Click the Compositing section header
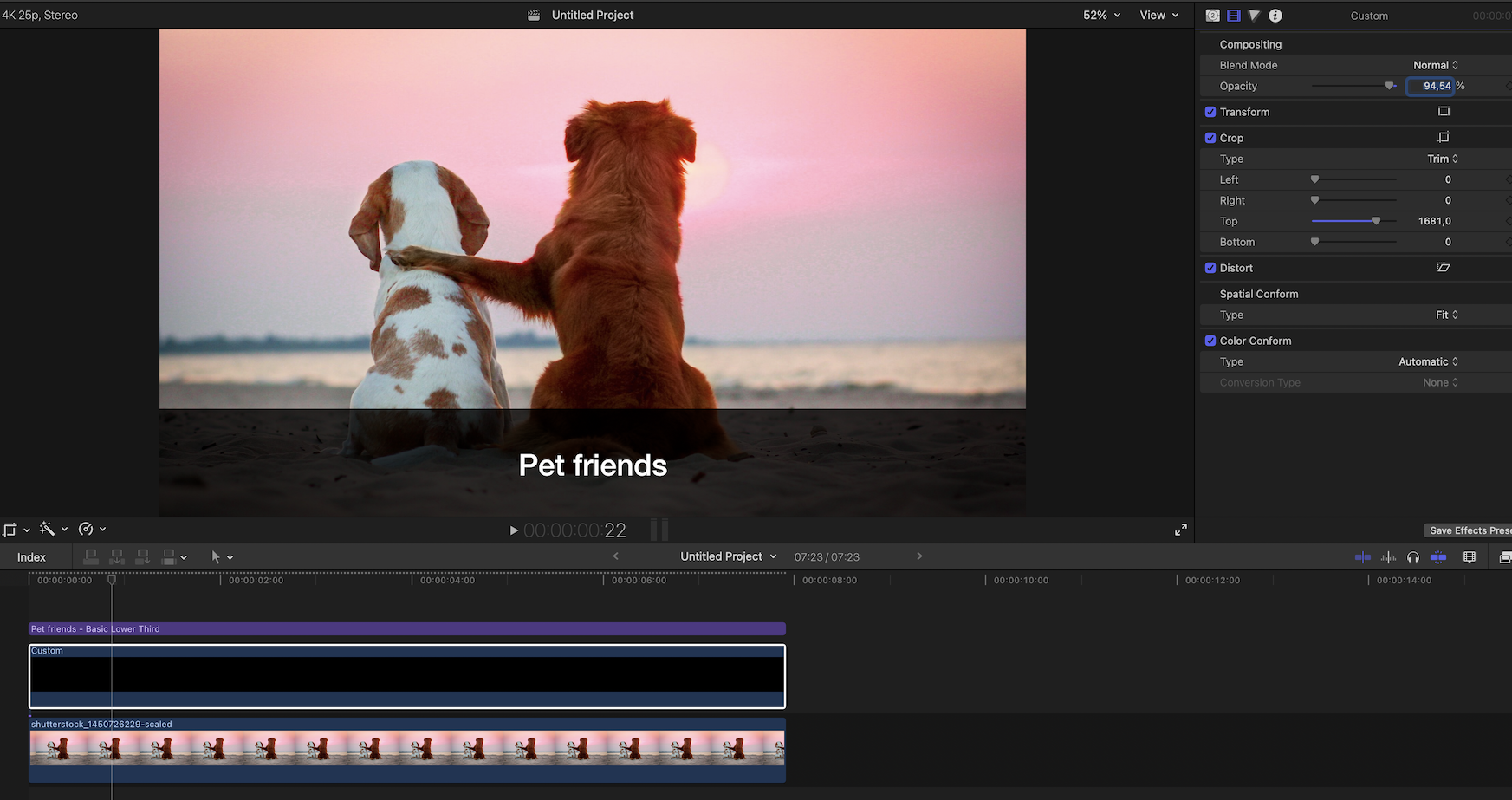 [x=1250, y=44]
